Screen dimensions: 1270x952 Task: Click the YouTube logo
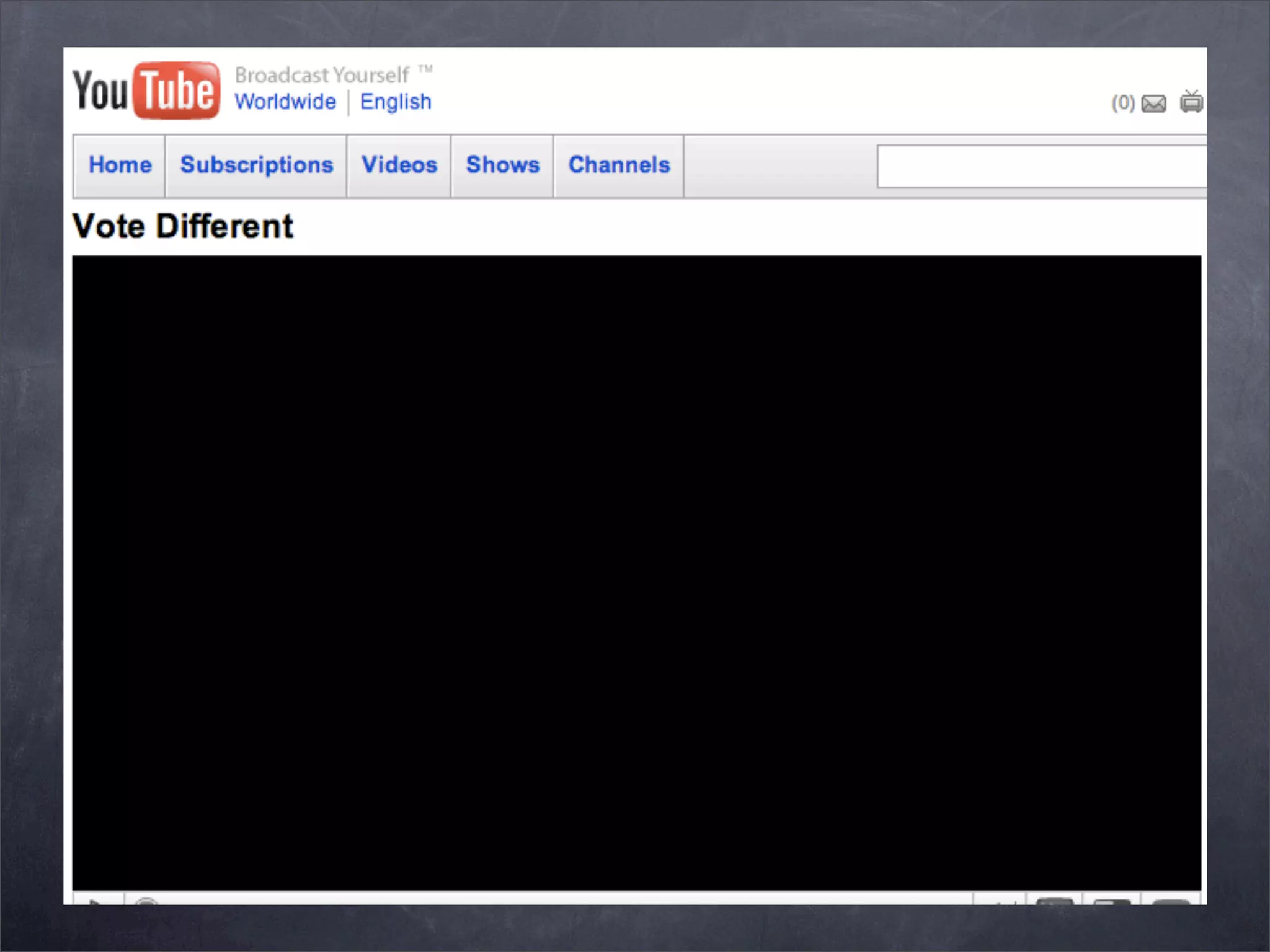(x=146, y=90)
